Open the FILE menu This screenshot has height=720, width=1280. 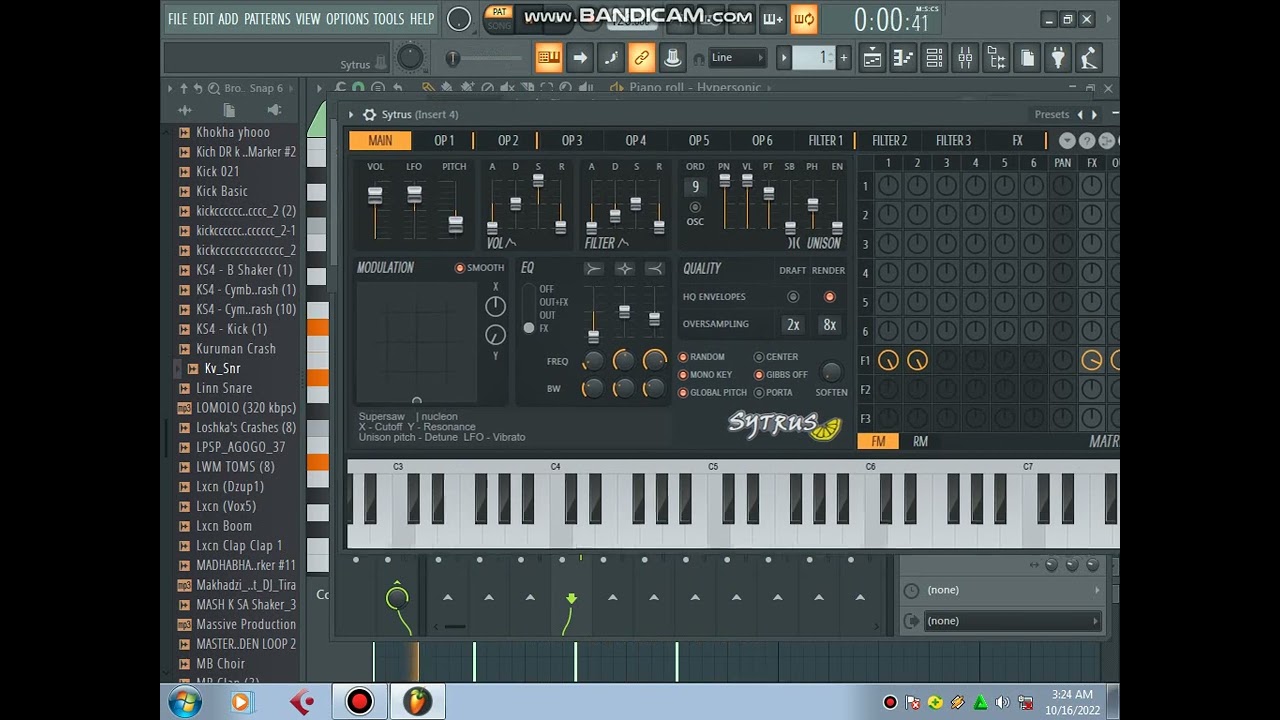pos(178,19)
